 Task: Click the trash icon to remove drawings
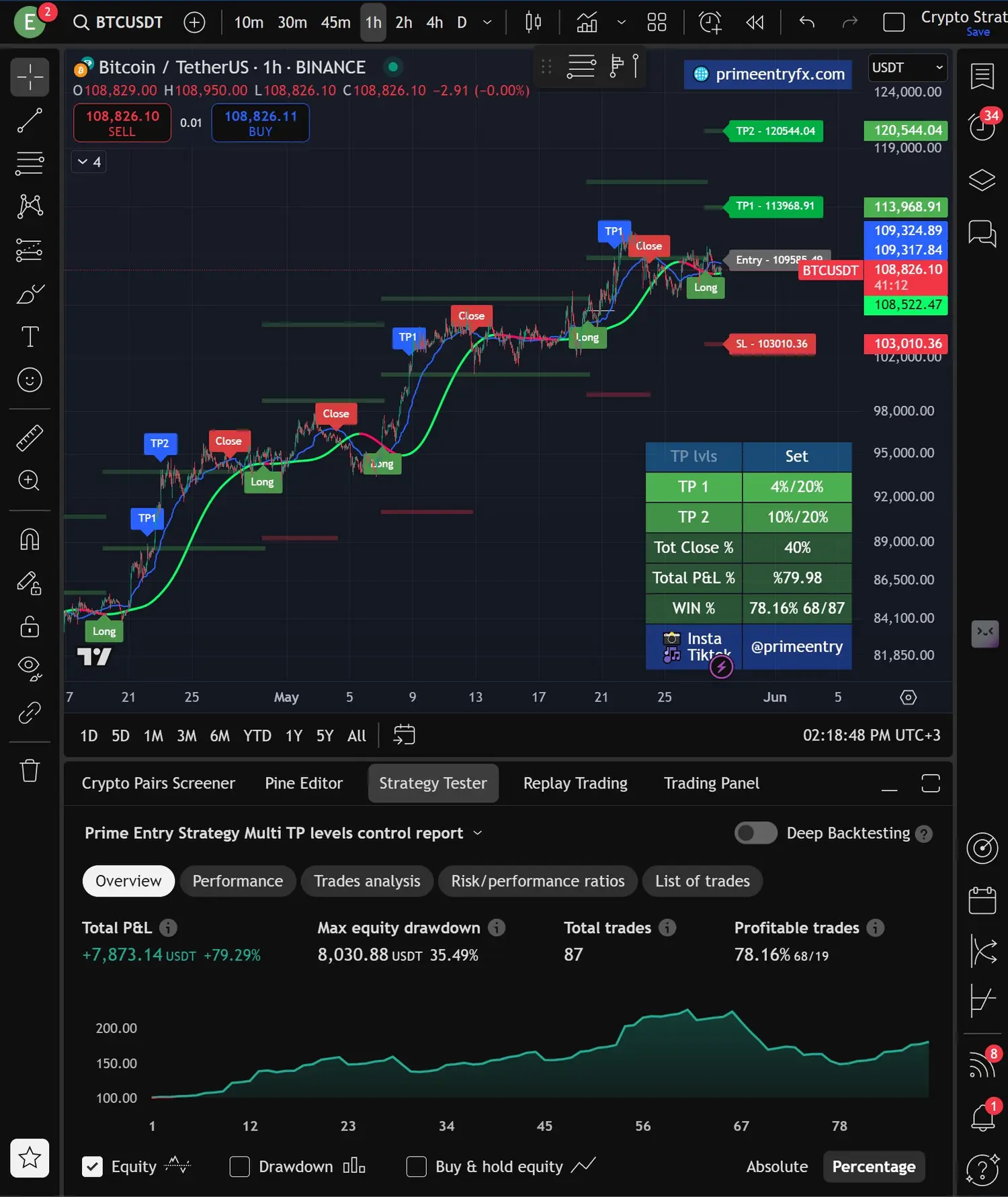(30, 770)
